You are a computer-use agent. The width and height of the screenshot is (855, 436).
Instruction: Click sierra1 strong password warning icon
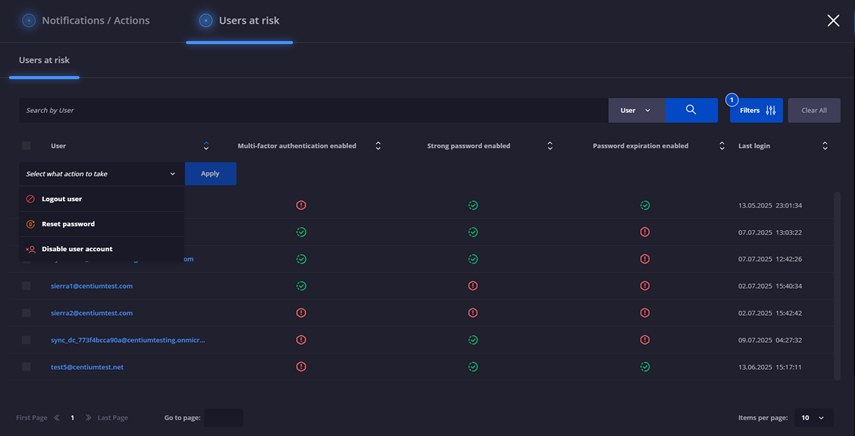pyautogui.click(x=473, y=286)
